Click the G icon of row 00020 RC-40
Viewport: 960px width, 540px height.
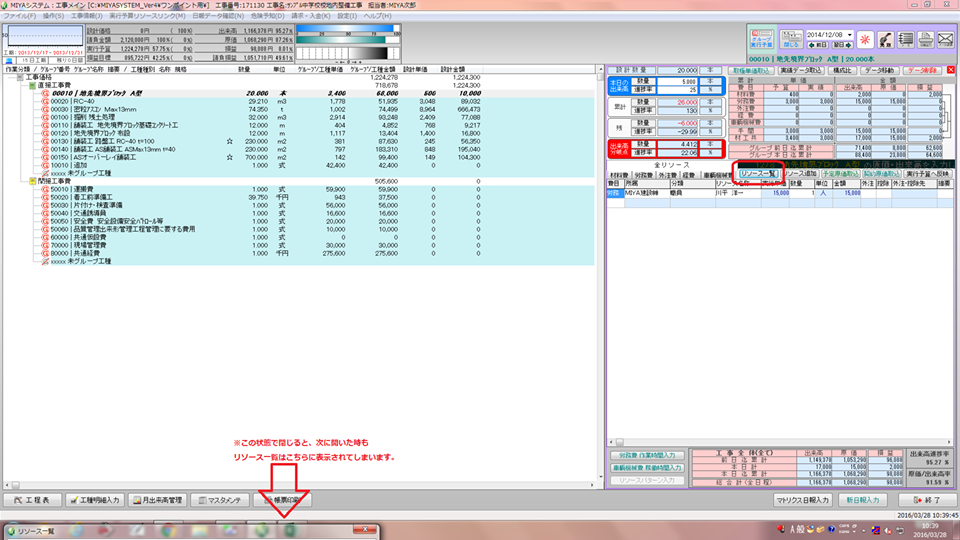point(45,102)
